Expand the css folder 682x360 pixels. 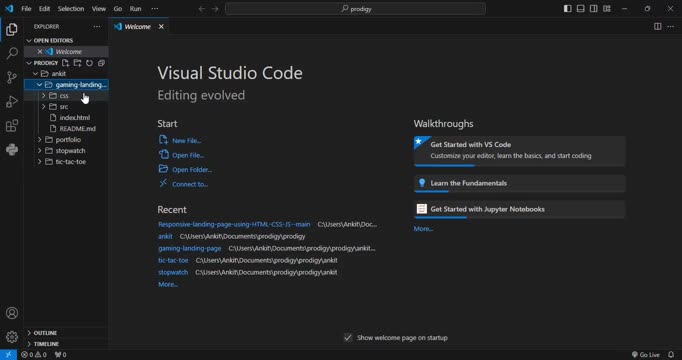[66, 96]
